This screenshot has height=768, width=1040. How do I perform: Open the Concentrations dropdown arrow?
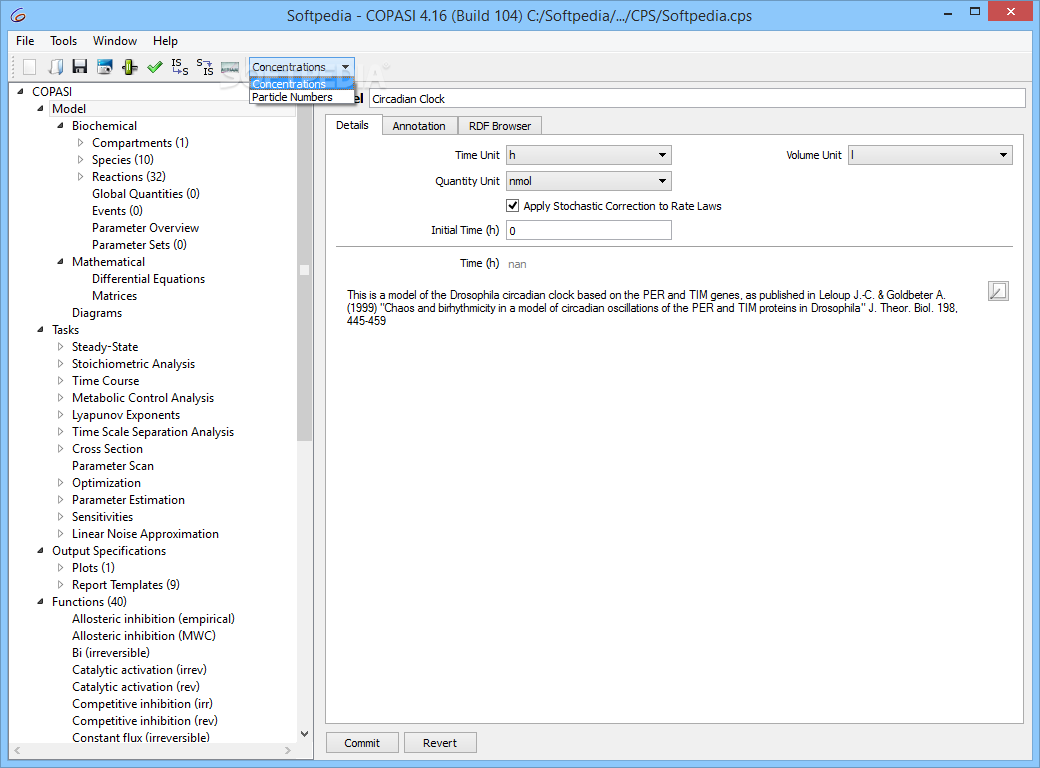coord(346,67)
